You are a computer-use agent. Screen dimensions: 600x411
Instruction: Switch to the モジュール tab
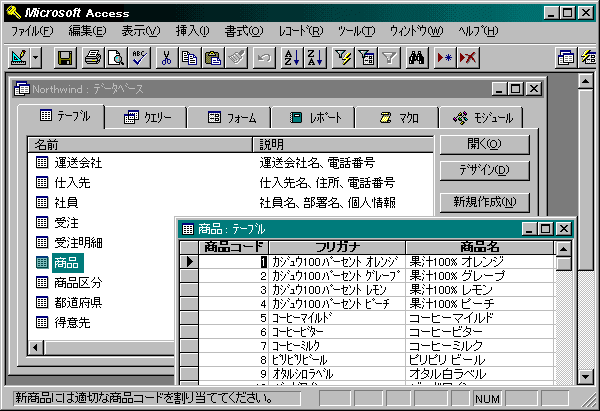[x=482, y=117]
